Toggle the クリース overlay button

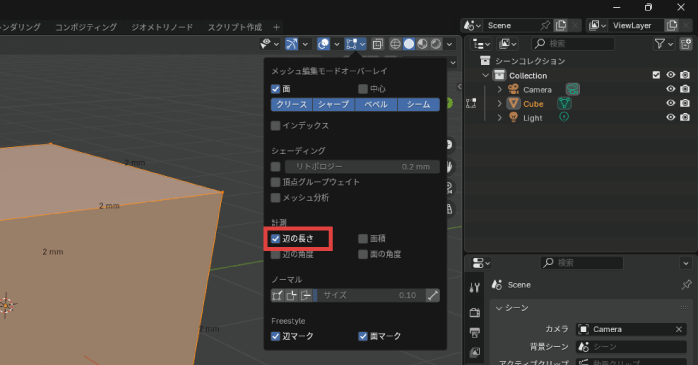292,104
